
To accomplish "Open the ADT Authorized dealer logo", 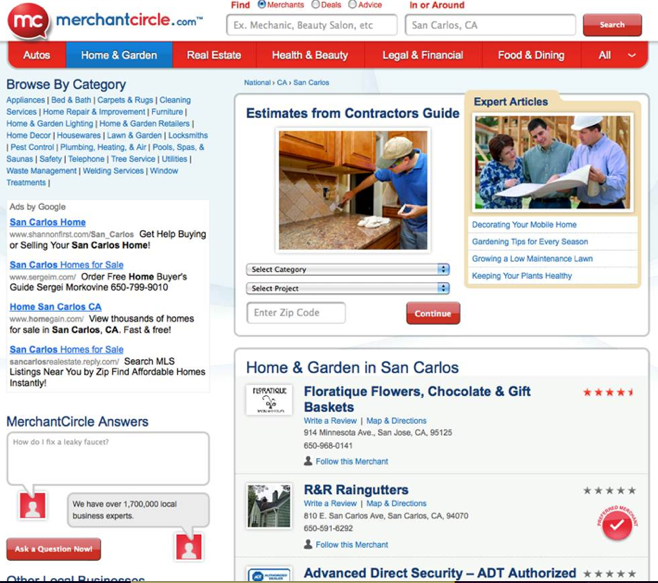I will pyautogui.click(x=269, y=574).
